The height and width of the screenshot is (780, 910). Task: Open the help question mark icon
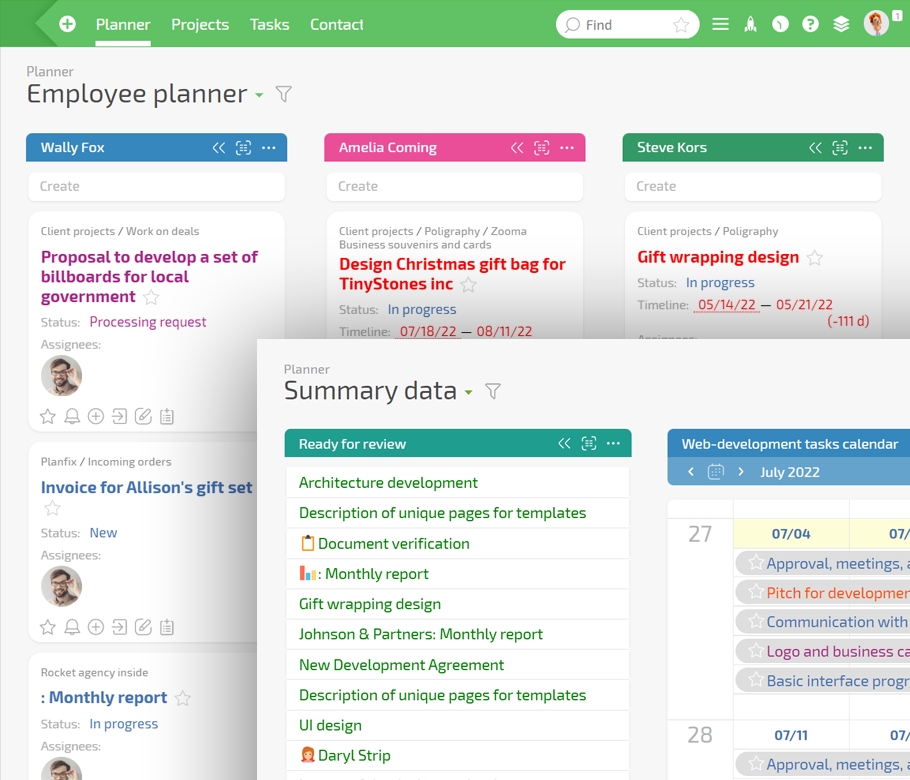[810, 25]
